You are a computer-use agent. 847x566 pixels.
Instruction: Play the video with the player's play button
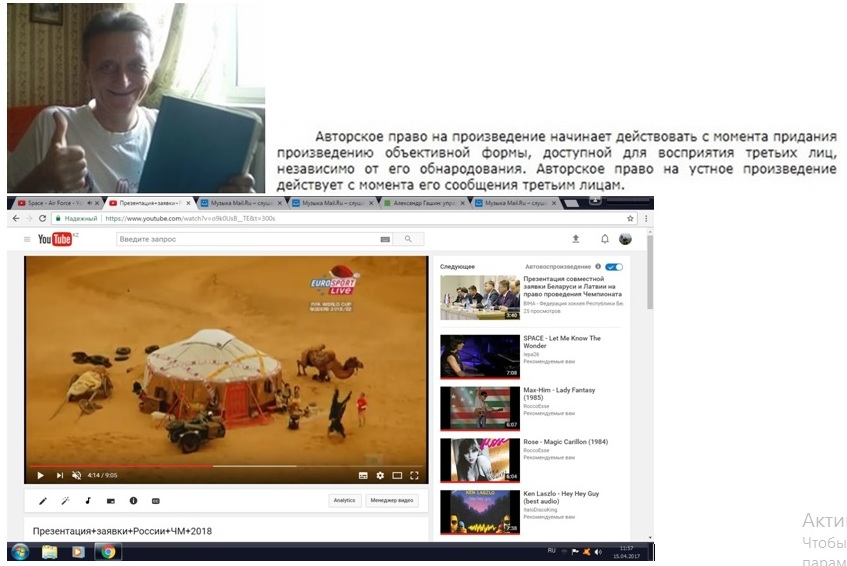41,475
